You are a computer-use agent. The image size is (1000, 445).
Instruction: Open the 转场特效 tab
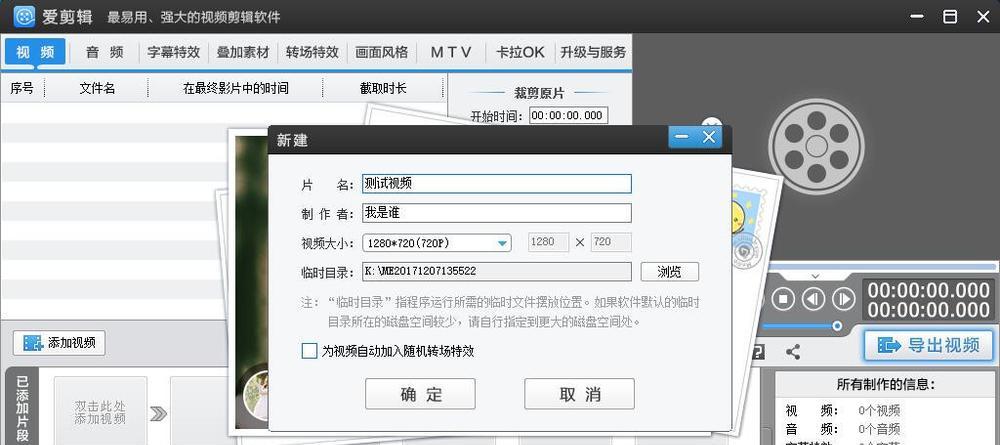point(312,52)
